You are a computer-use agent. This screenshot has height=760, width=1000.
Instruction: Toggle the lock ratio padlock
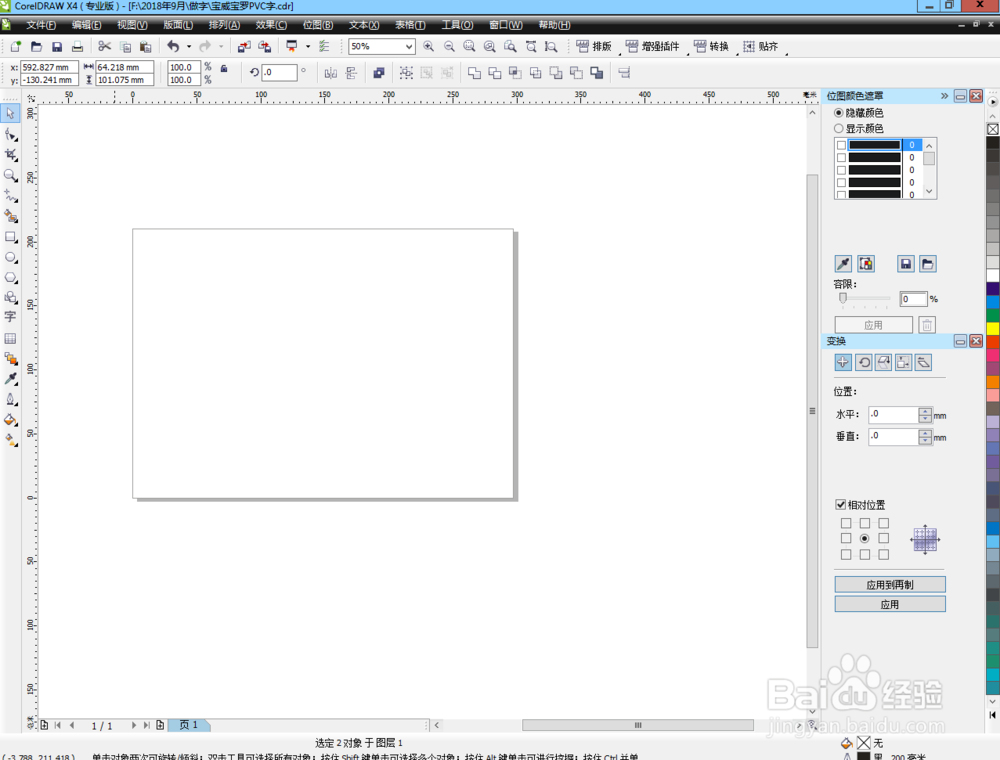point(224,68)
